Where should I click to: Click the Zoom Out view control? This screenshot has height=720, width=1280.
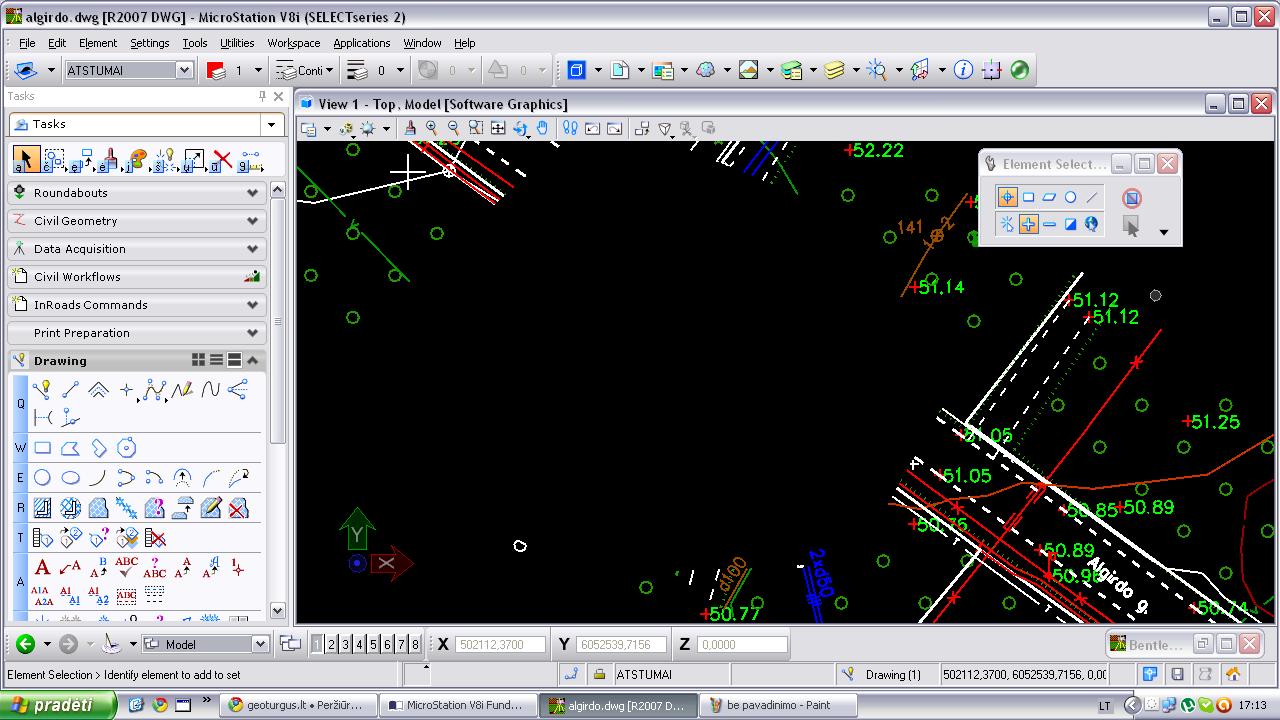coord(454,128)
